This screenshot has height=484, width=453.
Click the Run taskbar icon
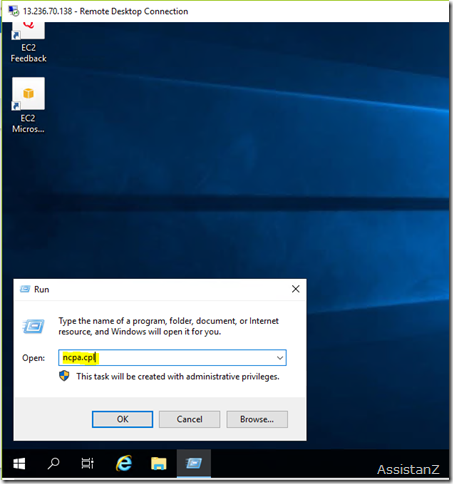194,463
